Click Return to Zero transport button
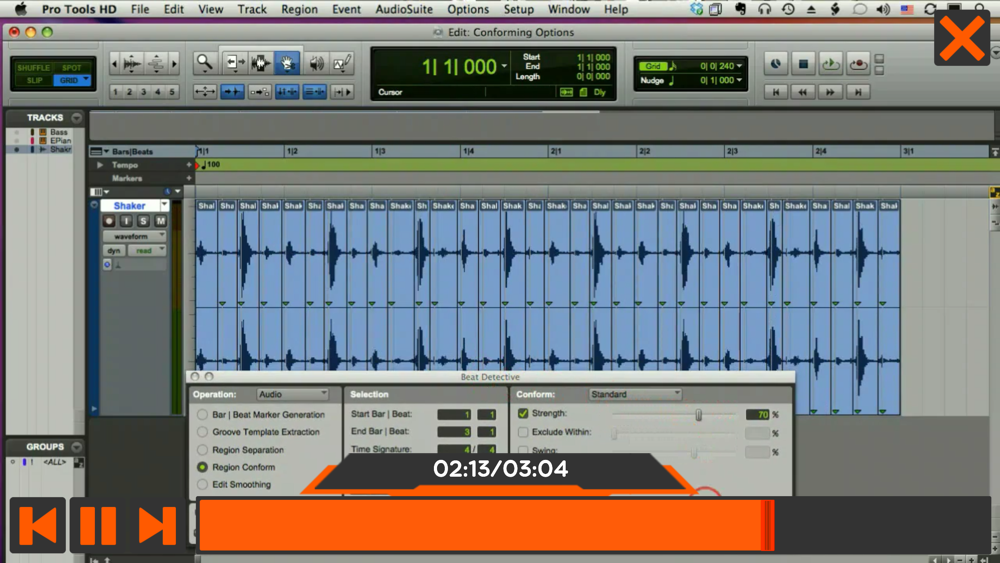1000x563 pixels. pyautogui.click(x=776, y=92)
